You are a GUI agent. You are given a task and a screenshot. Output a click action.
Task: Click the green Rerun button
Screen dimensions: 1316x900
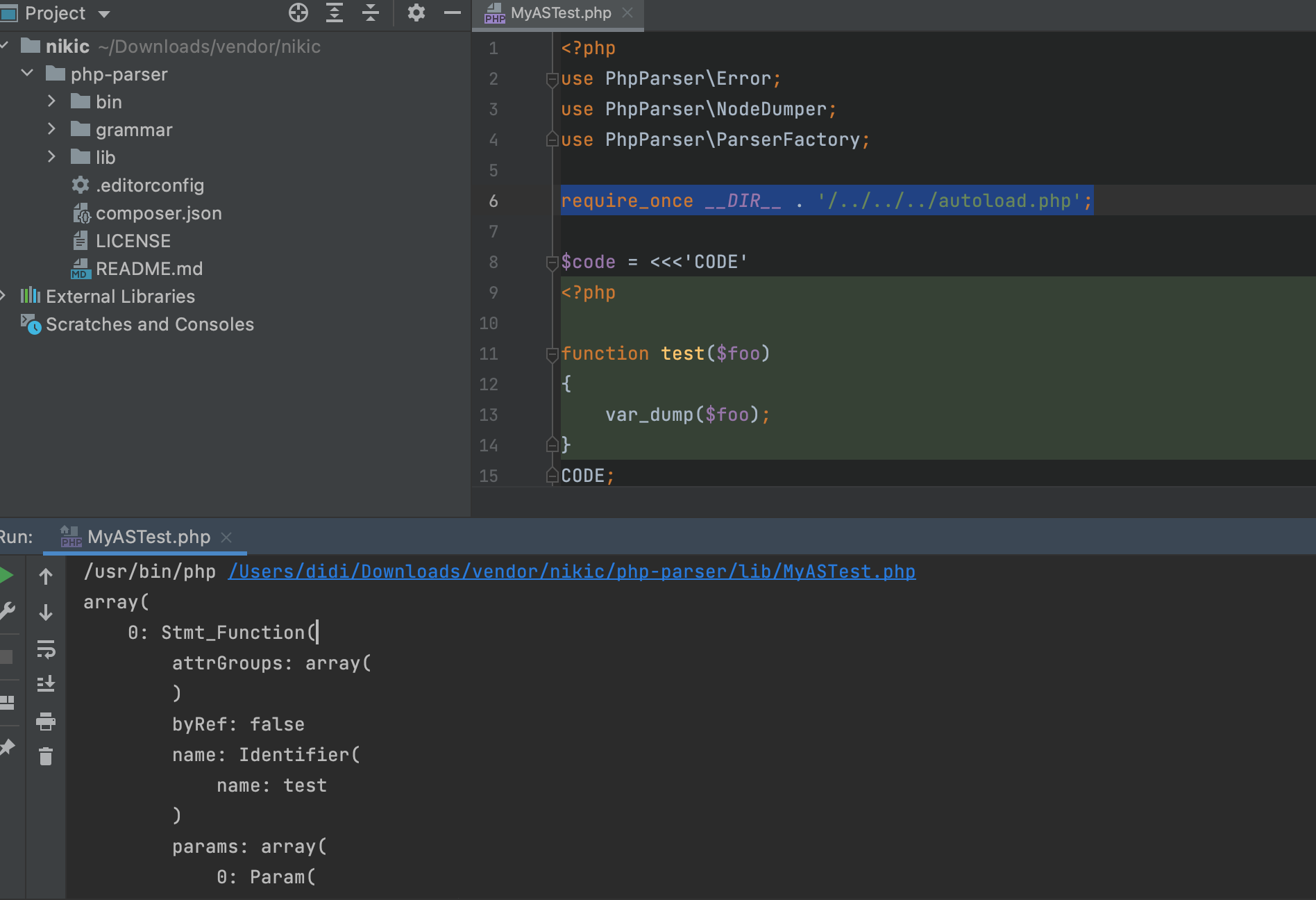coord(6,575)
